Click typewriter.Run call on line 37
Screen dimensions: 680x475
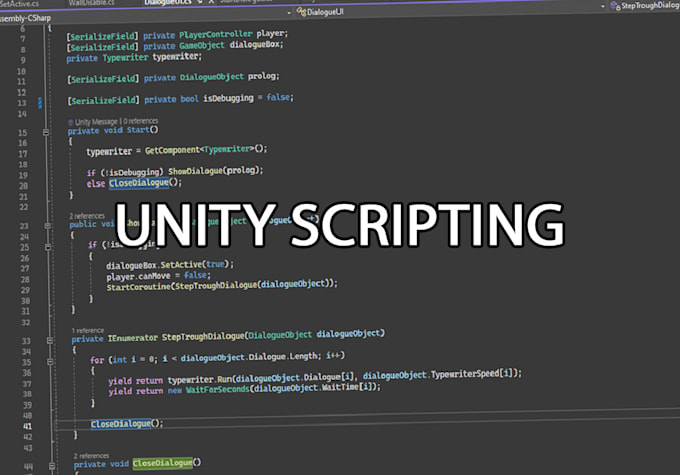coord(200,380)
